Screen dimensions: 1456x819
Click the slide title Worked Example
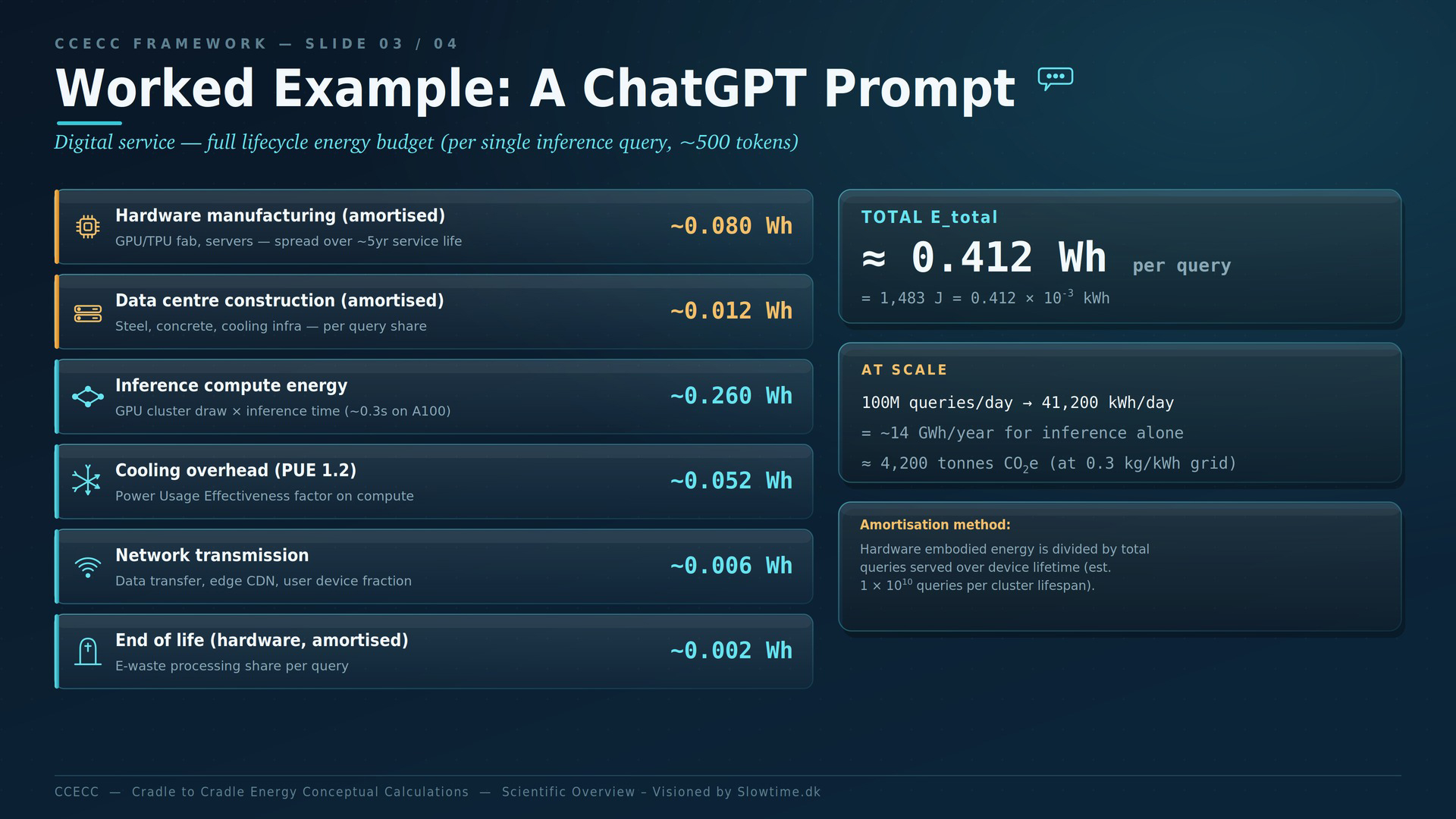click(535, 89)
